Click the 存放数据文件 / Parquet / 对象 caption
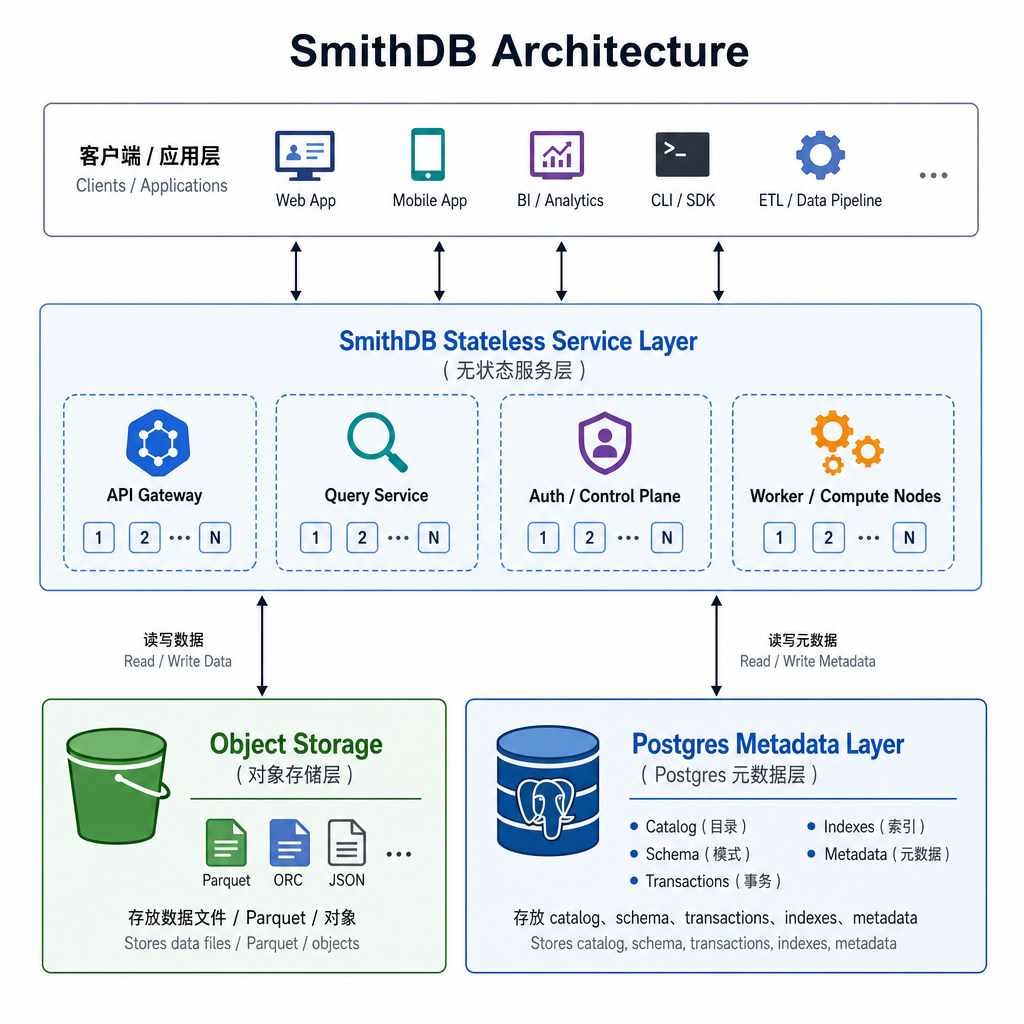The height and width of the screenshot is (1024, 1024). pos(242,918)
